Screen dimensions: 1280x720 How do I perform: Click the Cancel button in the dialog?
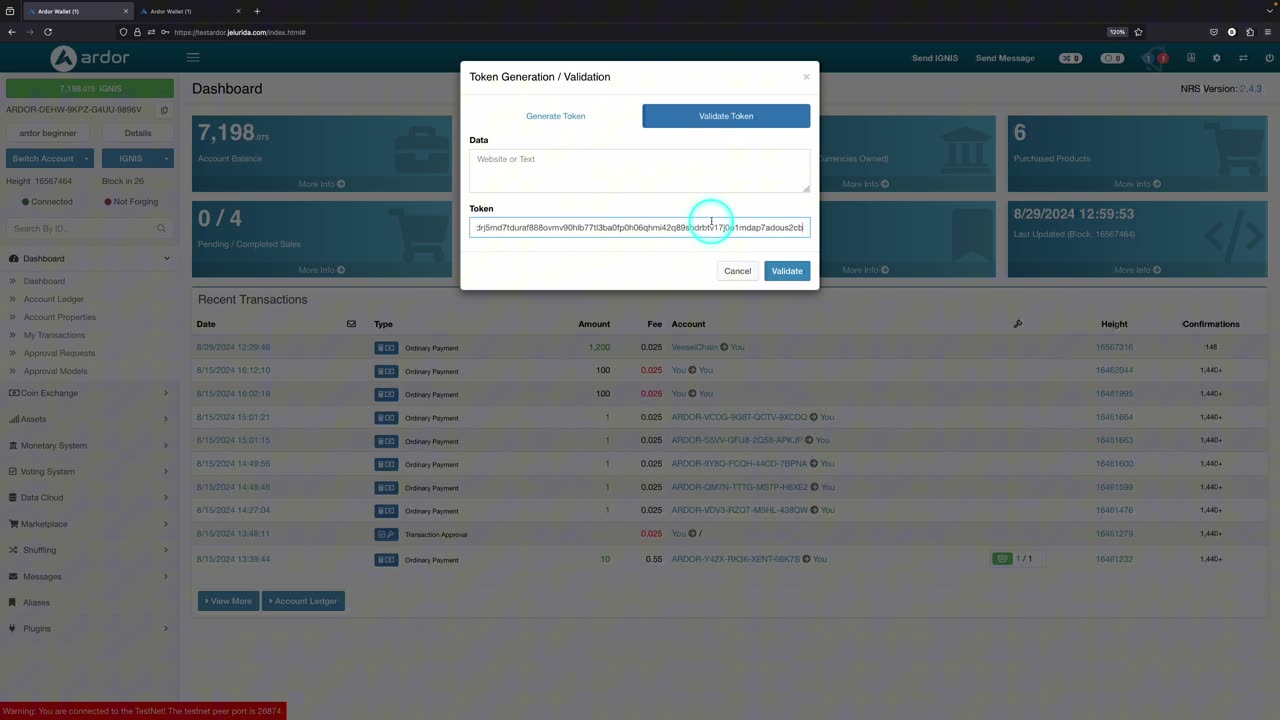click(737, 271)
